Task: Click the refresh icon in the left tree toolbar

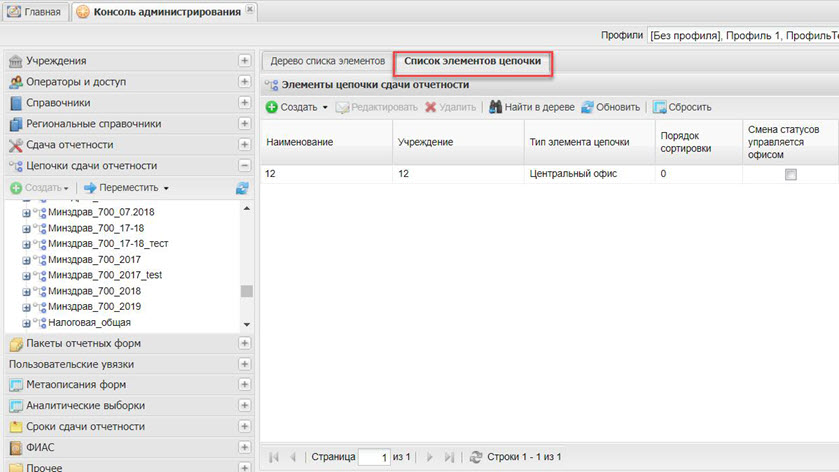Action: click(x=242, y=188)
